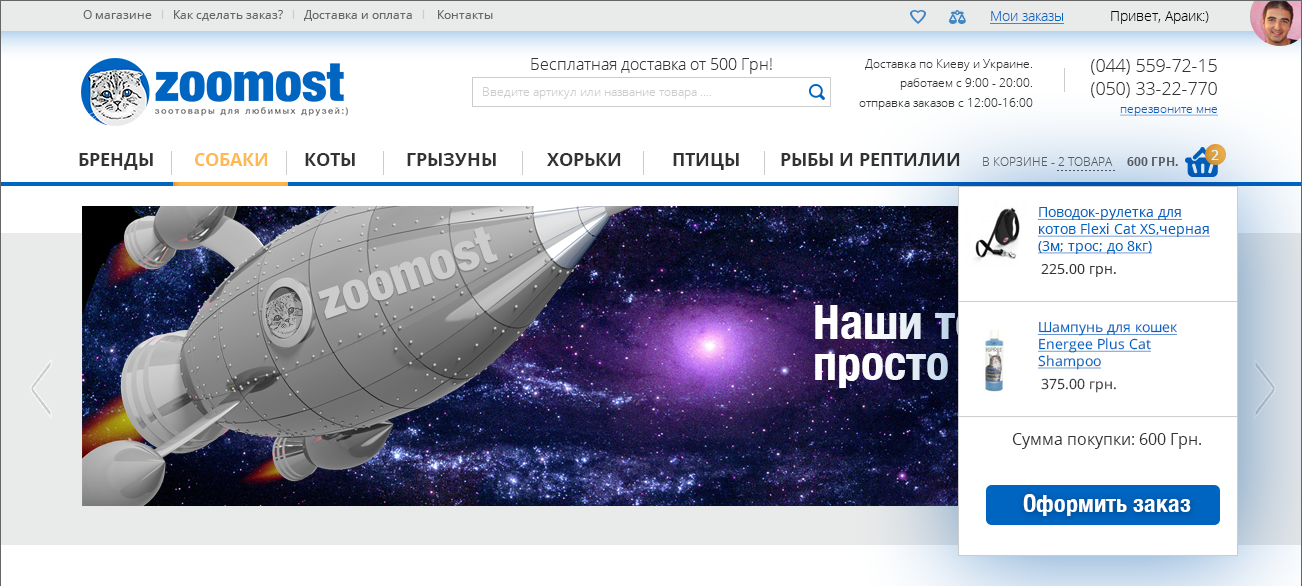The image size is (1302, 586).
Task: Click the heart wishlist icon
Action: (x=918, y=16)
